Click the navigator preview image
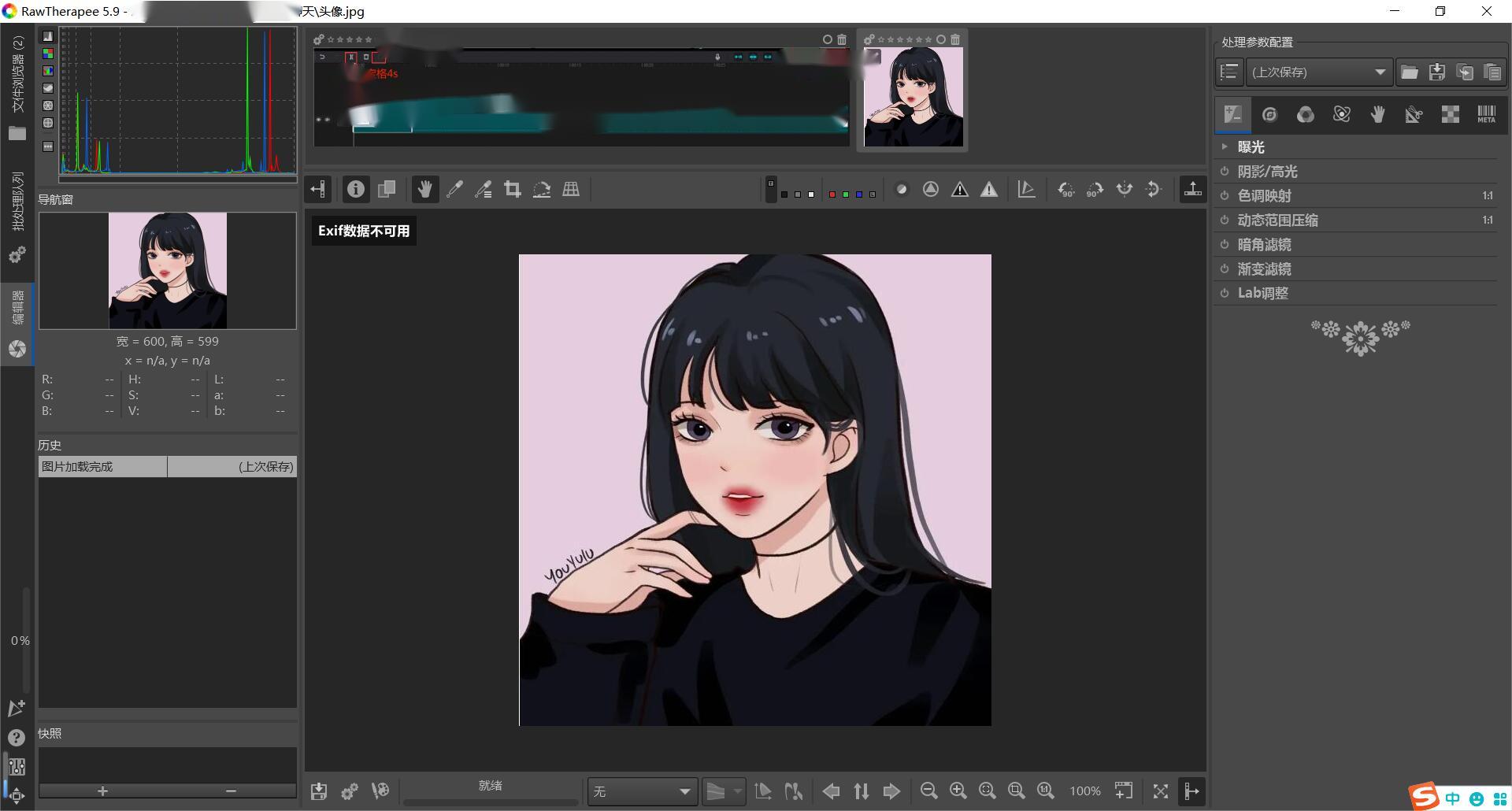This screenshot has width=1512, height=811. click(168, 270)
